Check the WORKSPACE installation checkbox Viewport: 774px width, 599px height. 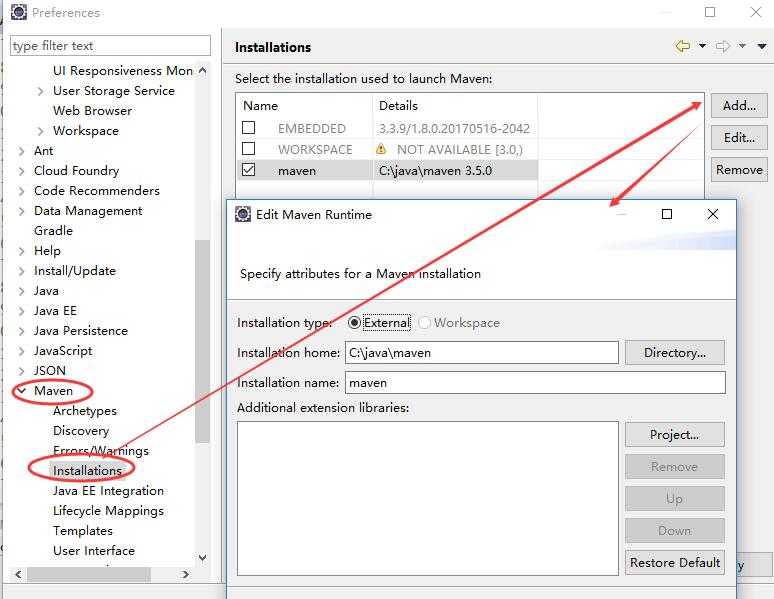(248, 149)
